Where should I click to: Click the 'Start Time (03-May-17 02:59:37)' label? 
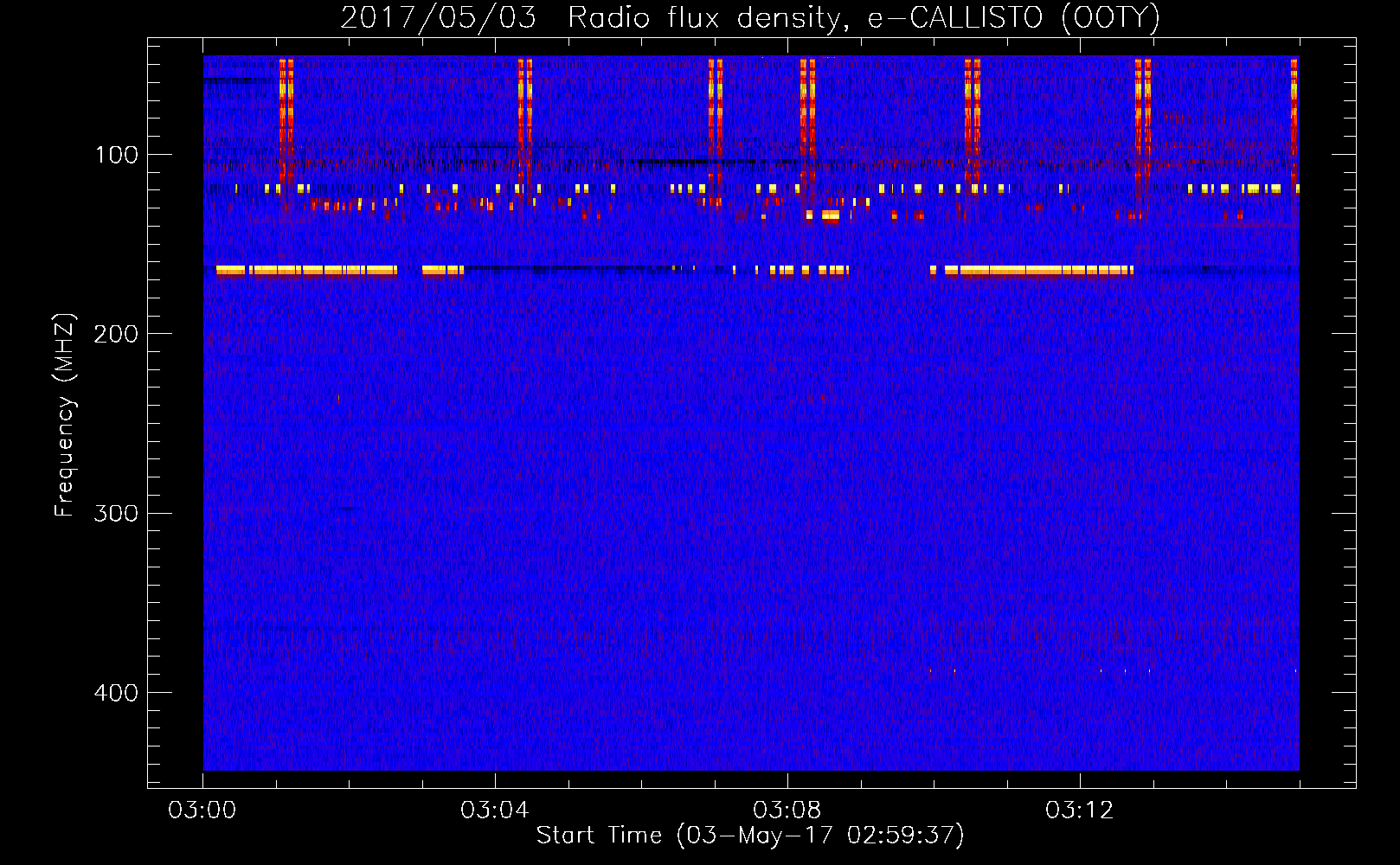coord(750,835)
